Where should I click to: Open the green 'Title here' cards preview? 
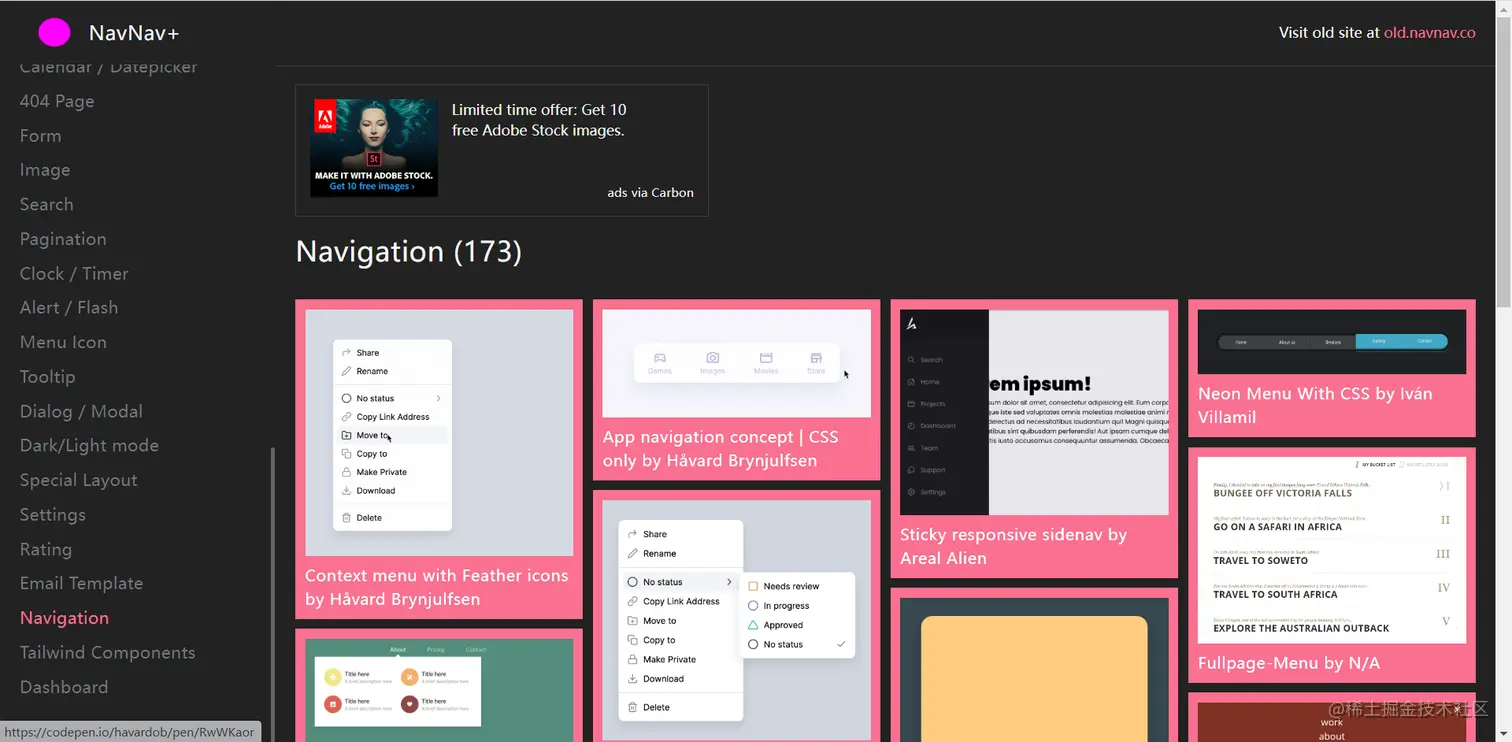click(x=439, y=690)
